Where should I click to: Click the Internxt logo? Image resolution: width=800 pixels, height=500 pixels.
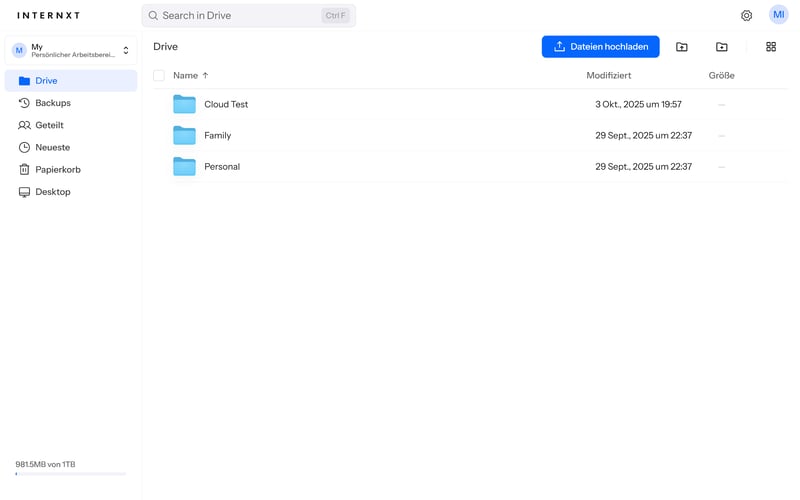[x=48, y=16]
